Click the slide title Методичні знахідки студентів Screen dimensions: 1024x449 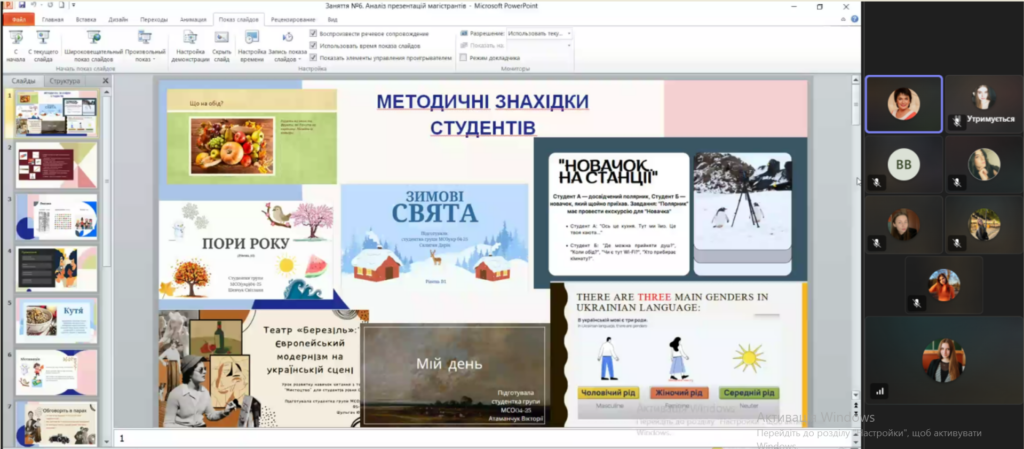pos(482,114)
